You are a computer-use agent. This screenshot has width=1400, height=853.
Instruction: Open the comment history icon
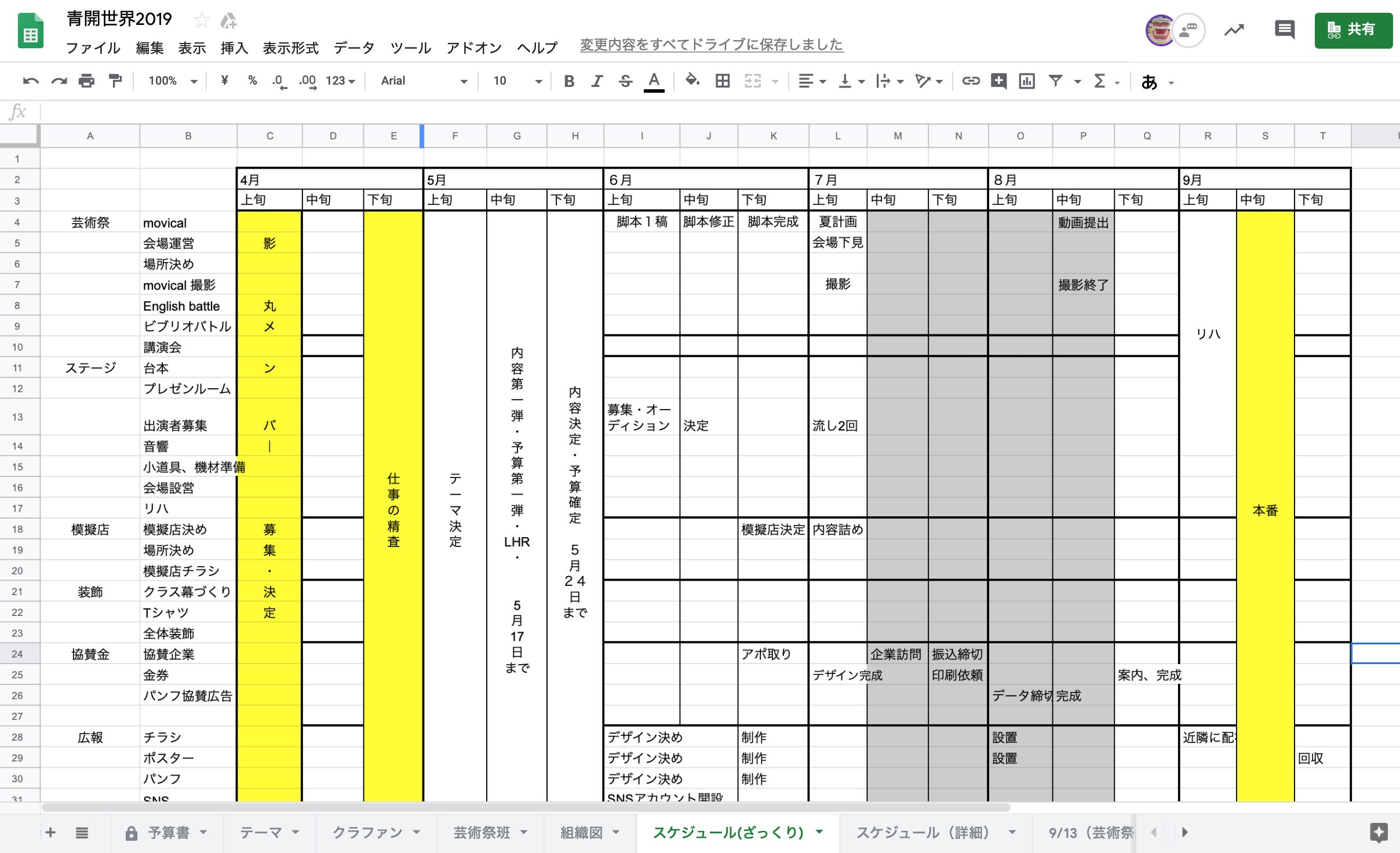(1284, 29)
